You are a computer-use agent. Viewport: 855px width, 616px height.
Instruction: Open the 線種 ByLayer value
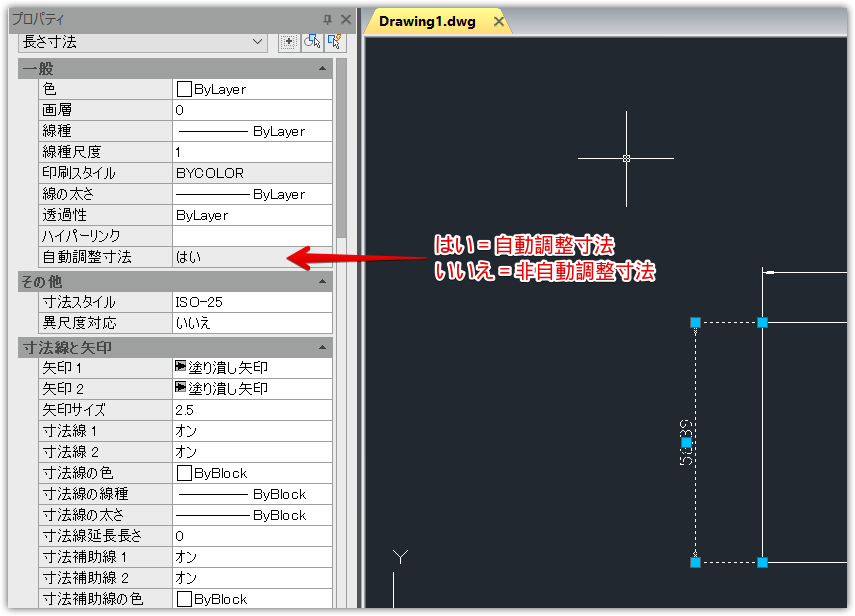[x=252, y=131]
